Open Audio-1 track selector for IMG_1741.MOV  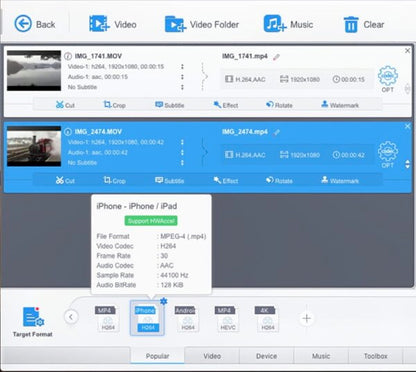182,77
